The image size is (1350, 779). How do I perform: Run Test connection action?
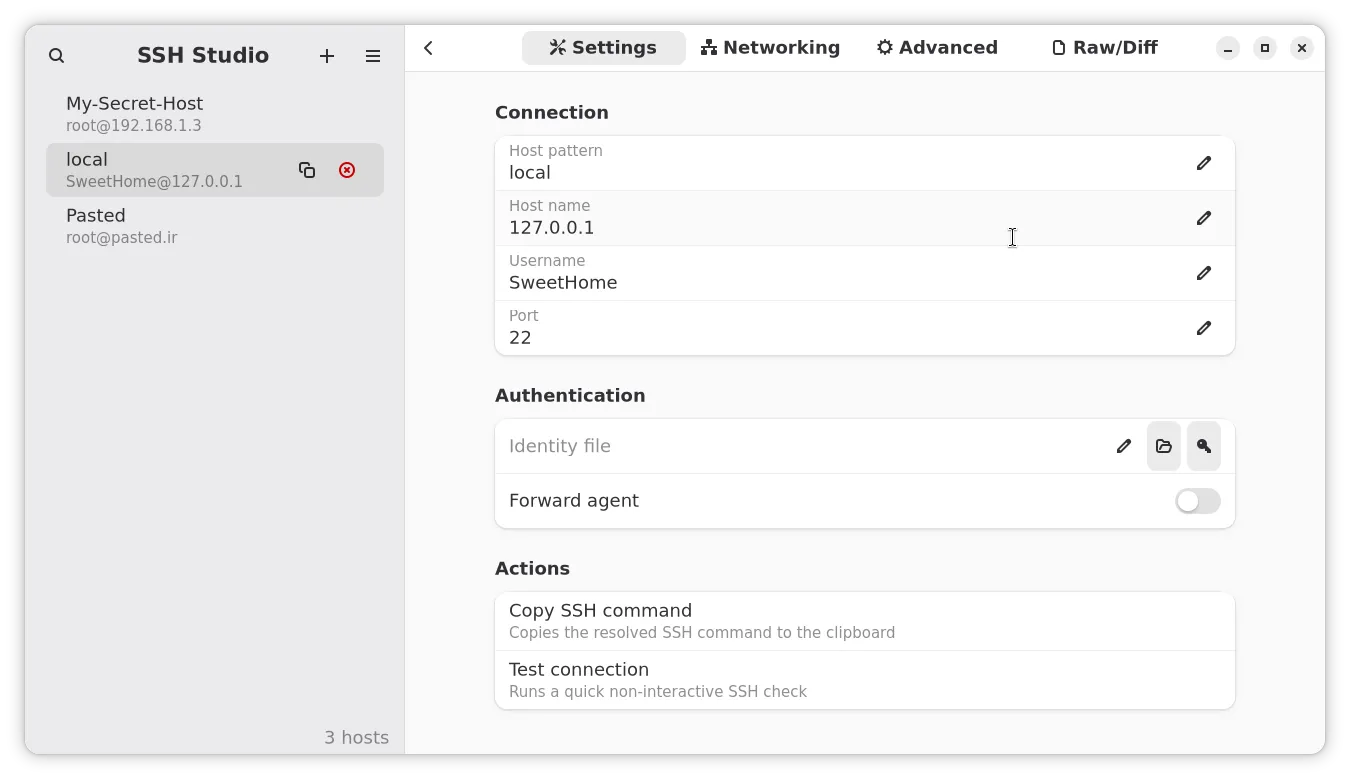864,680
